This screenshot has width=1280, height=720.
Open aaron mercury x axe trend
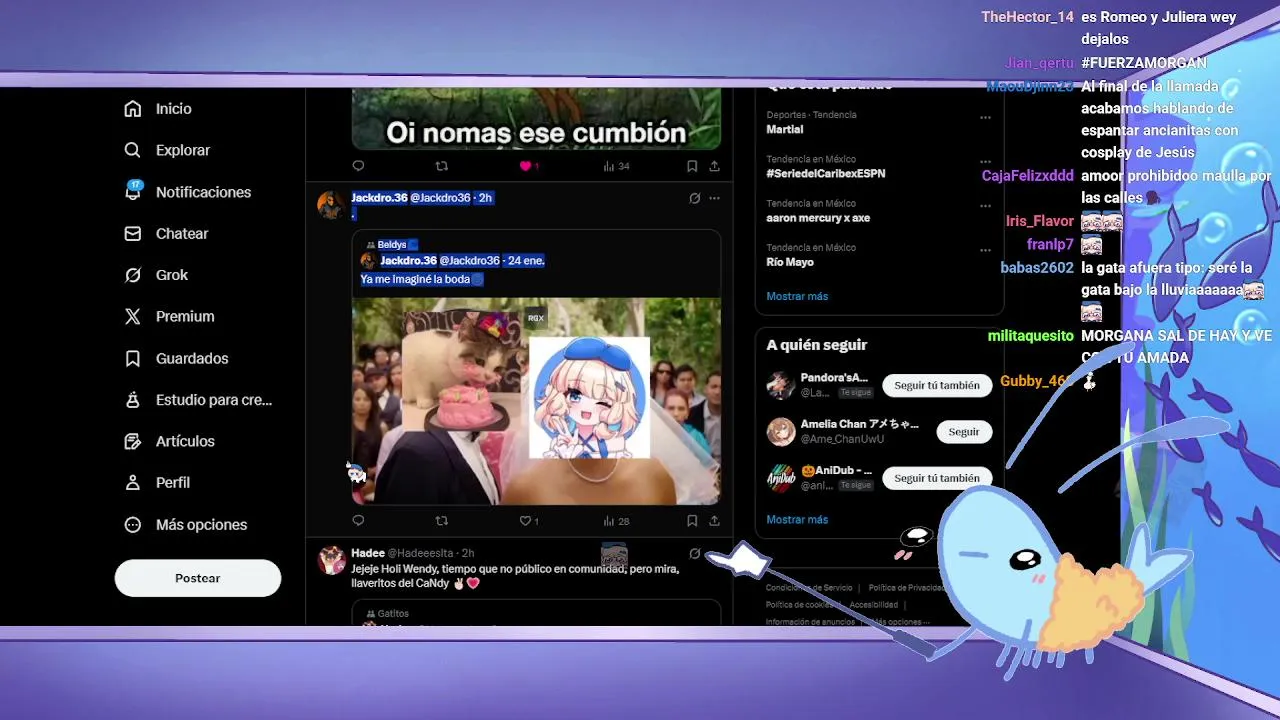click(x=818, y=218)
